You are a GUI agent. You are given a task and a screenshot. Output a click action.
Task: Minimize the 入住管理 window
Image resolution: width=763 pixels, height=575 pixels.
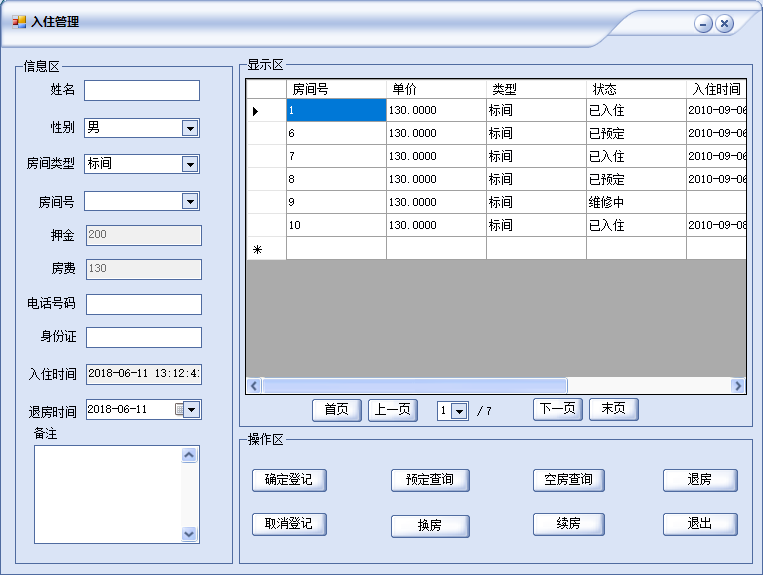tap(703, 23)
